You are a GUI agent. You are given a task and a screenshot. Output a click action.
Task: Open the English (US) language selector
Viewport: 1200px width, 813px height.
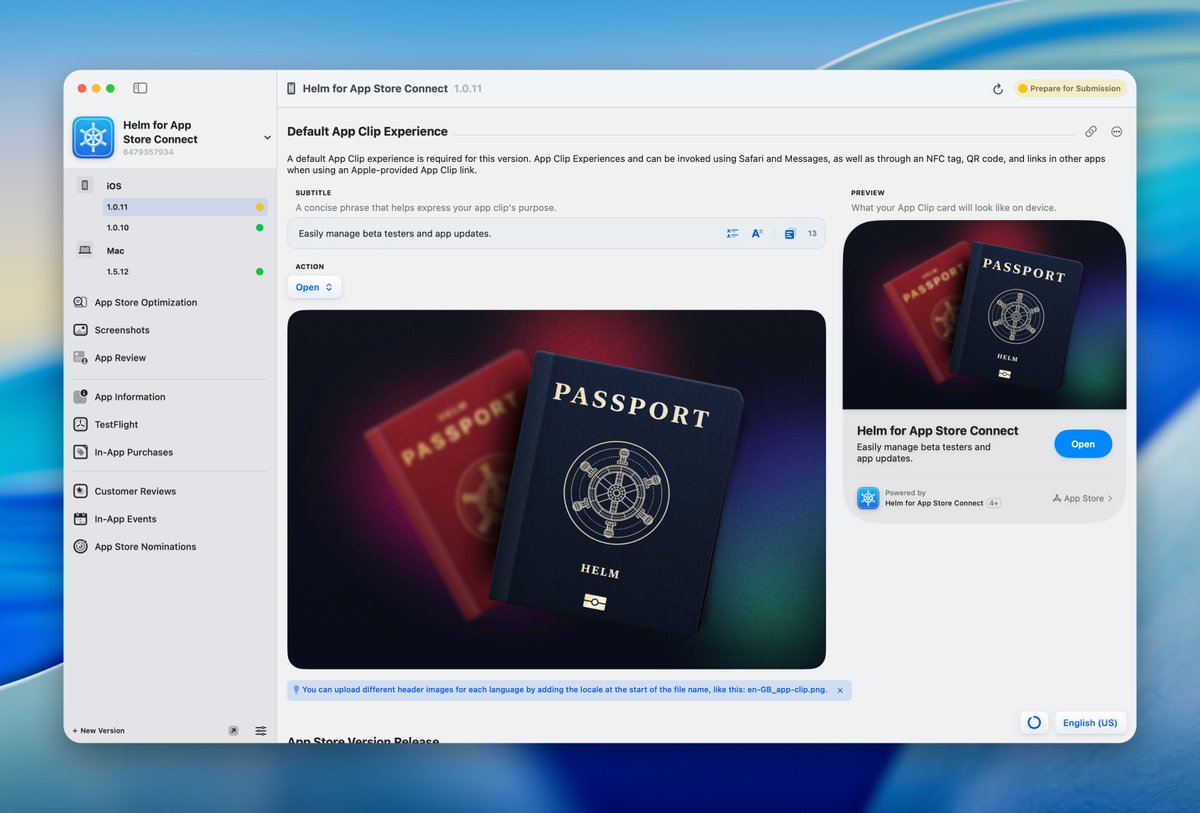pos(1090,722)
